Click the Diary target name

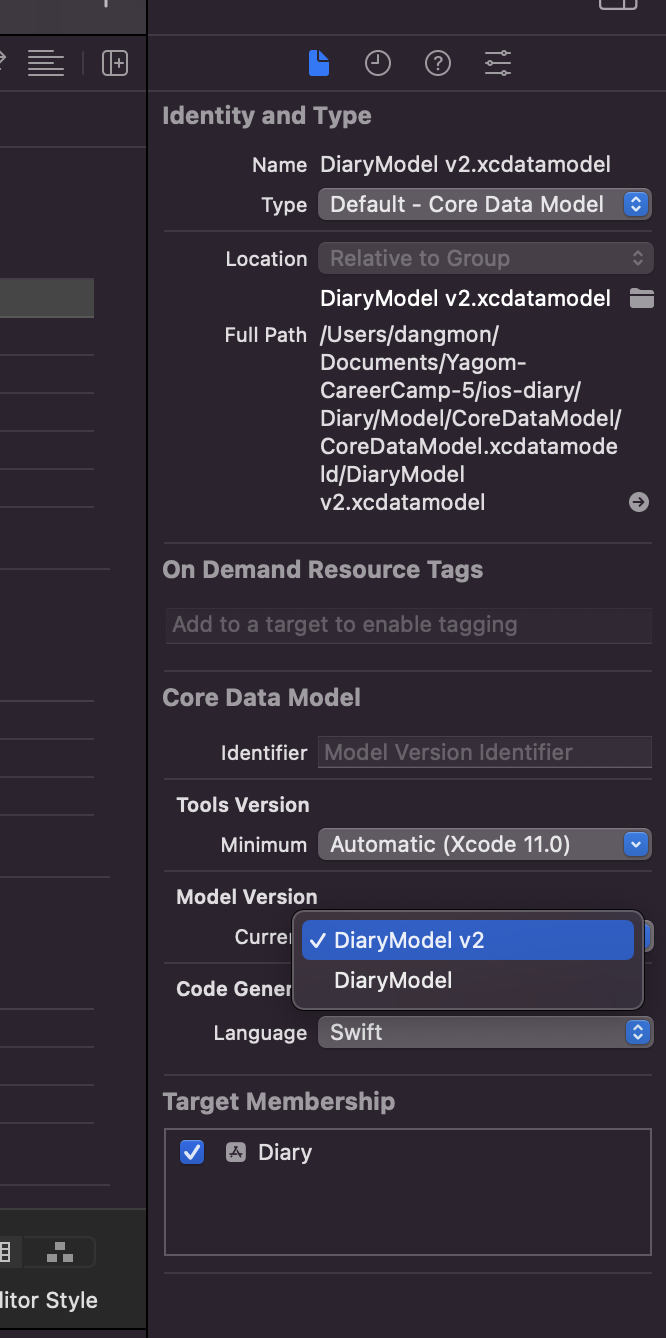(x=285, y=1152)
